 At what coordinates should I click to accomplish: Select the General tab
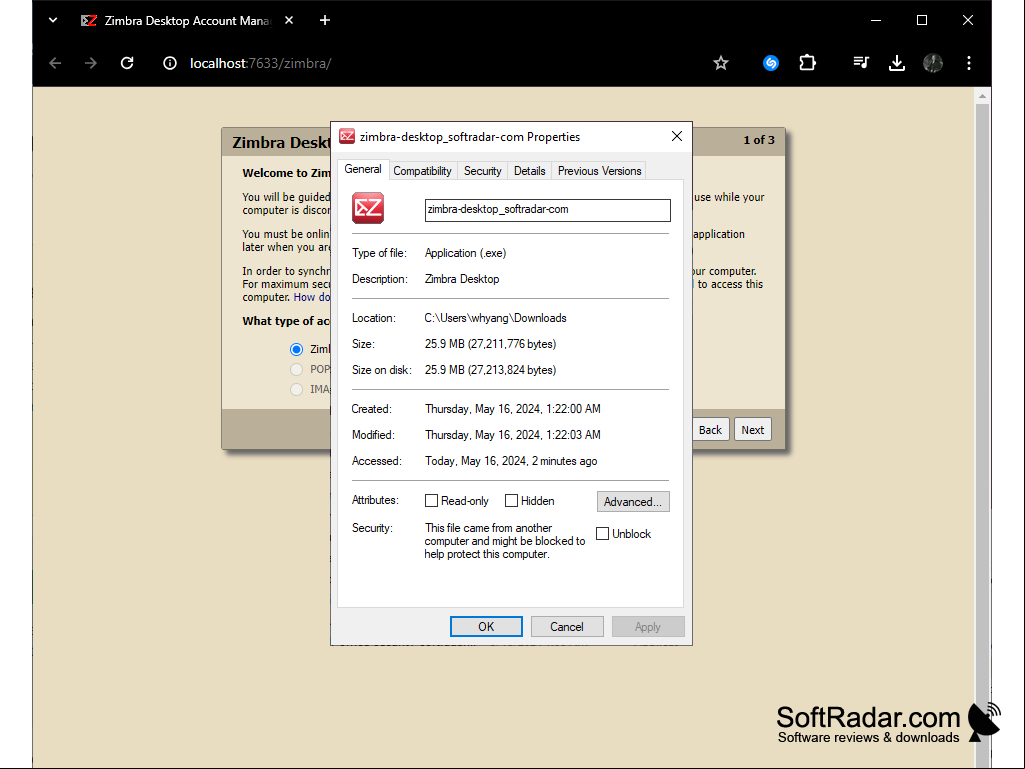click(363, 169)
